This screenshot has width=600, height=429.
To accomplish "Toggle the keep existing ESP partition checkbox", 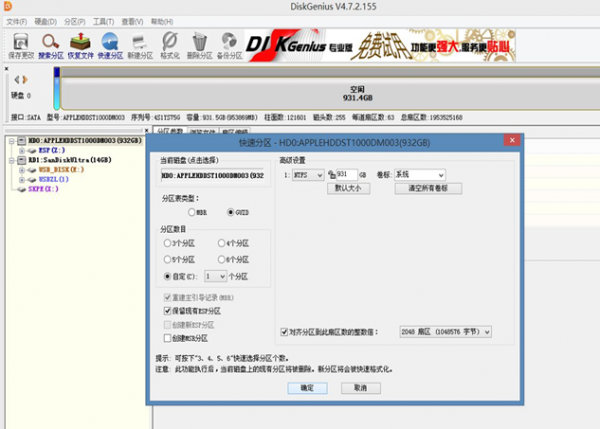I will pyautogui.click(x=167, y=311).
